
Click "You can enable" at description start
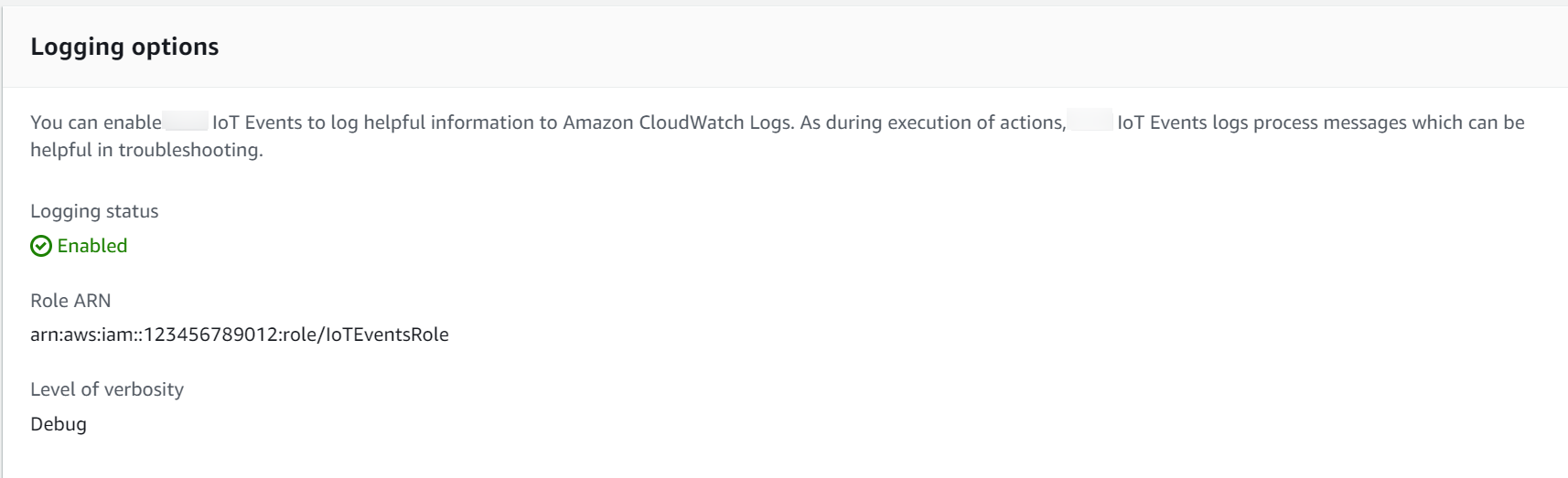point(95,122)
